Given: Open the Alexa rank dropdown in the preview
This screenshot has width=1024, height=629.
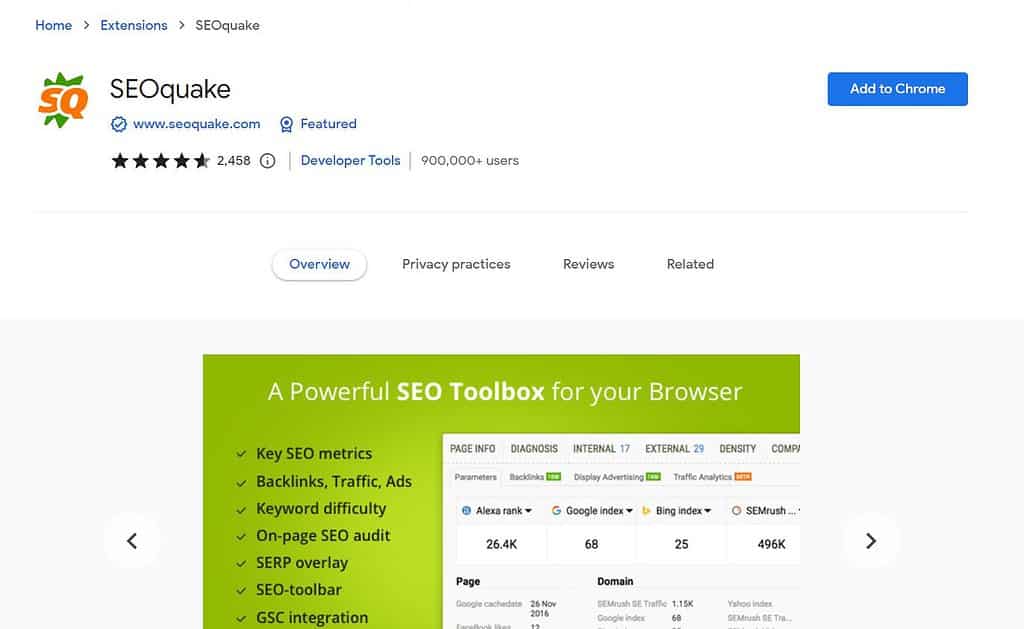Looking at the screenshot, I should pyautogui.click(x=498, y=510).
